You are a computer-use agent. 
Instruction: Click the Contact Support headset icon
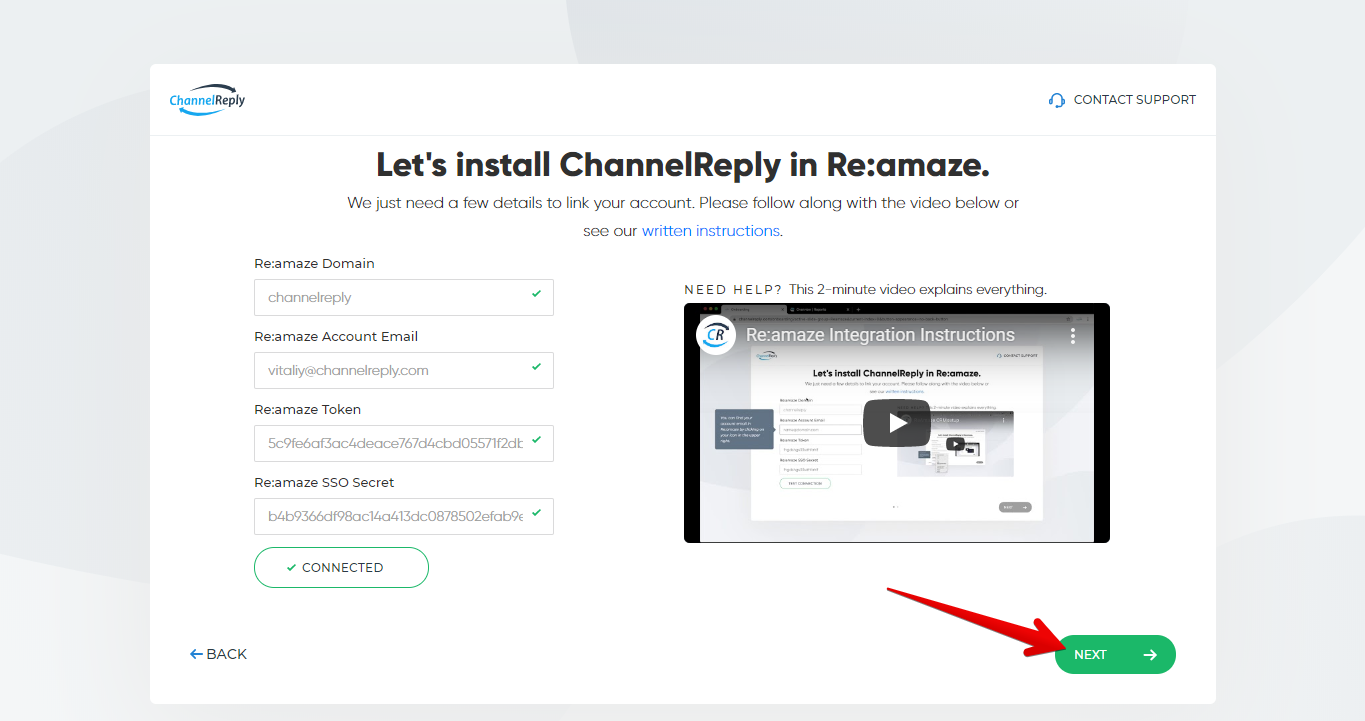1057,100
